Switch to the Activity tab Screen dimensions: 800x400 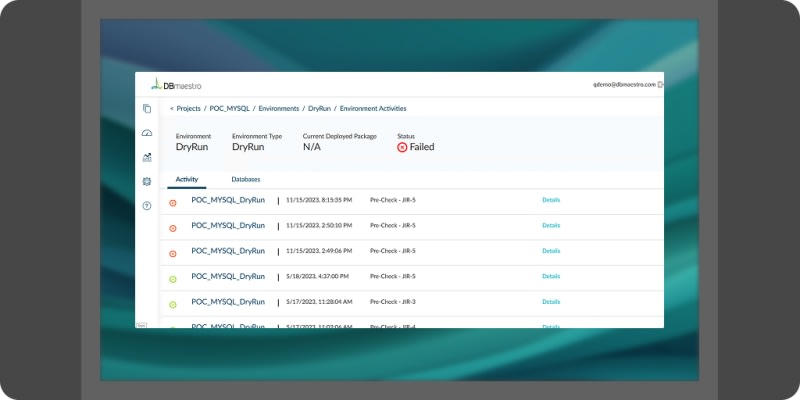click(187, 180)
